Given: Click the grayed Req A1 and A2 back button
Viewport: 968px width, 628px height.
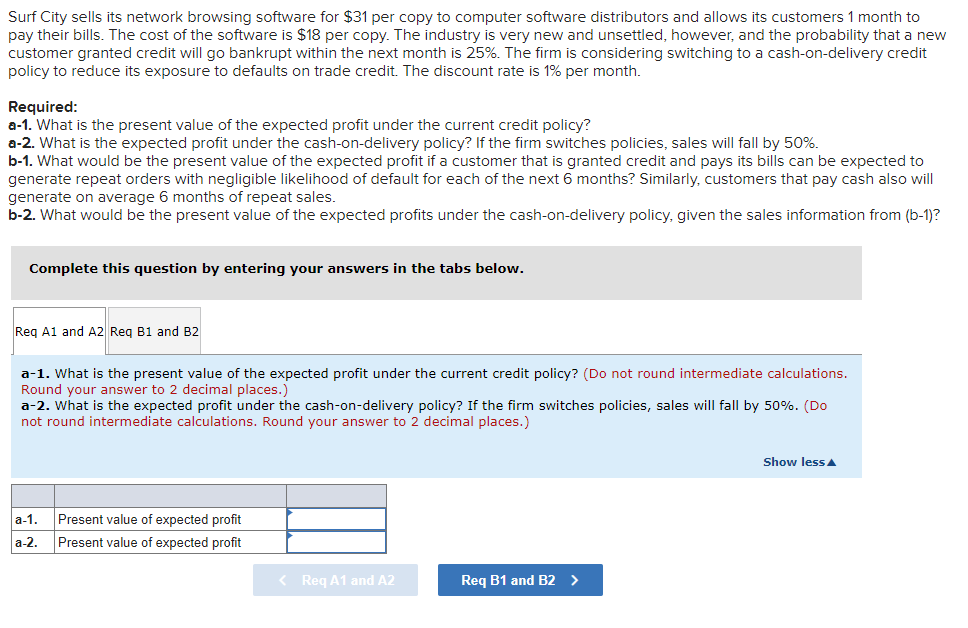Looking at the screenshot, I should click(x=335, y=580).
